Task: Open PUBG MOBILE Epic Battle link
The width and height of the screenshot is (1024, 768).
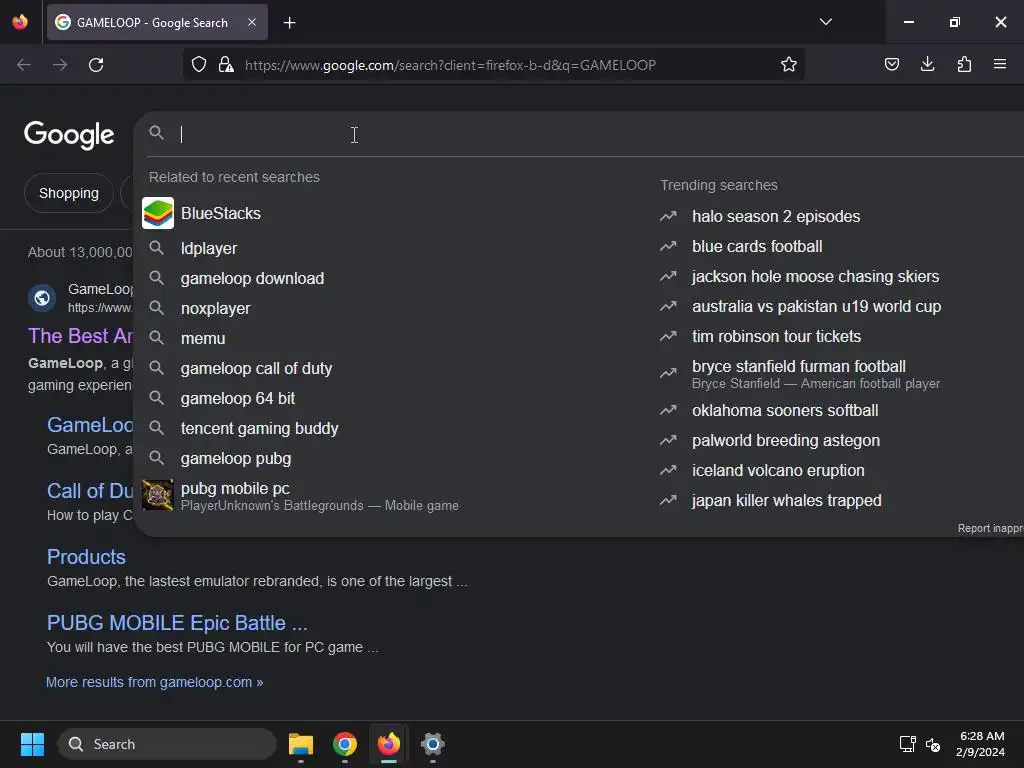Action: 177,623
